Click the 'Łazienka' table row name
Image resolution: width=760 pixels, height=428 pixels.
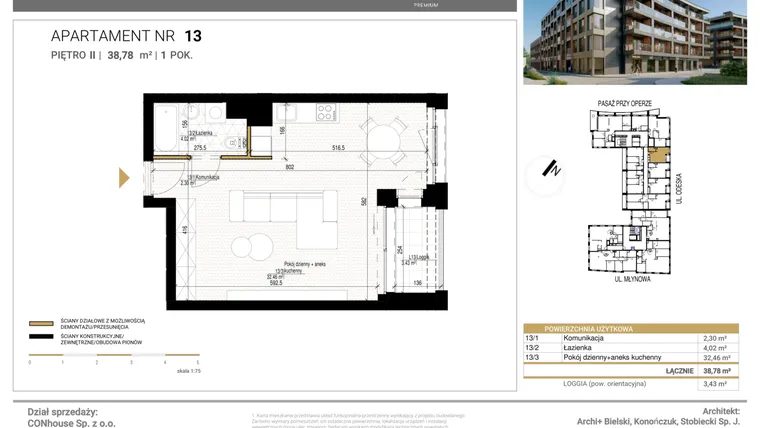coord(577,348)
